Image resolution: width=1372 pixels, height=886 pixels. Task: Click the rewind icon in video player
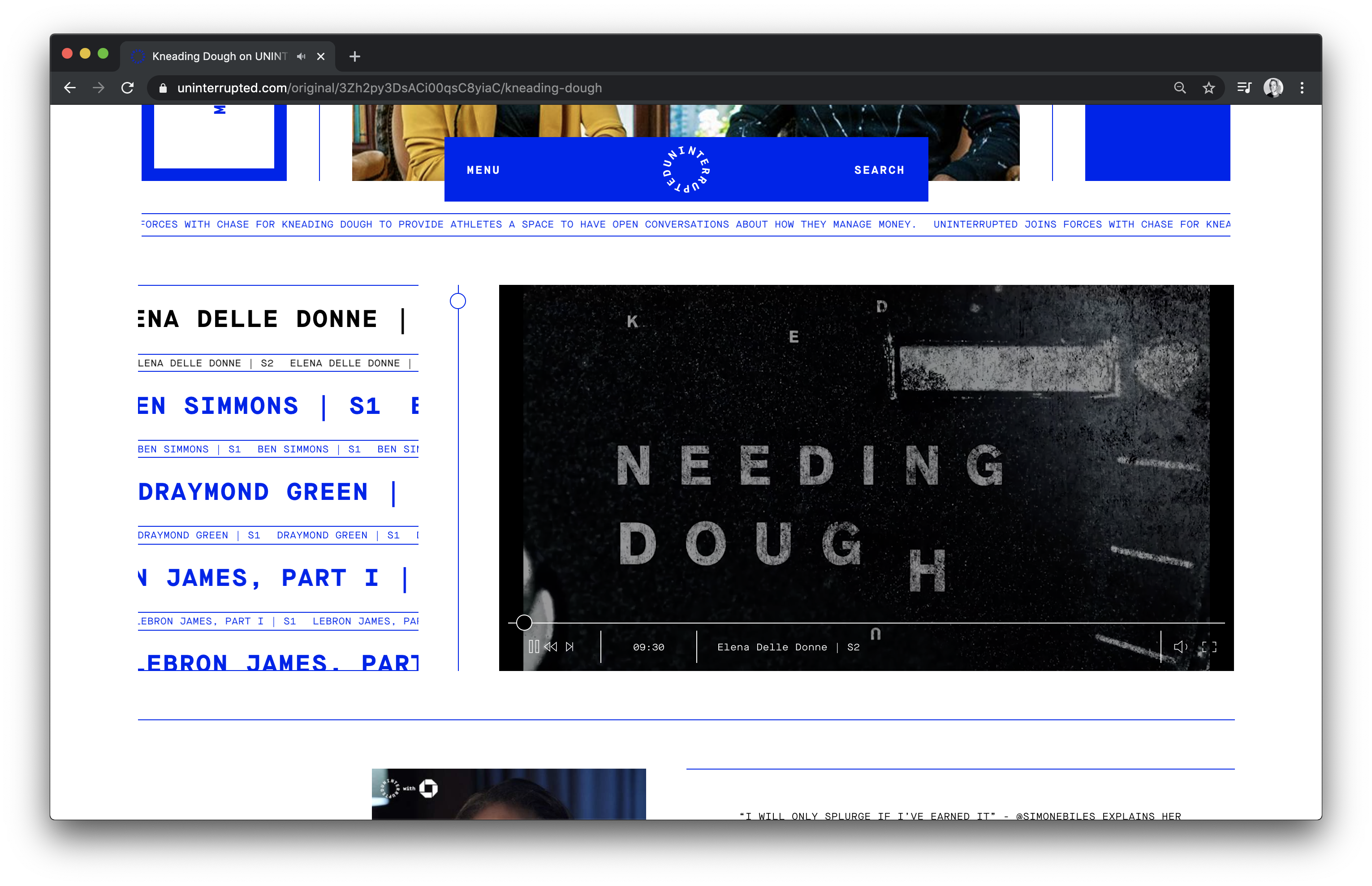pos(551,647)
